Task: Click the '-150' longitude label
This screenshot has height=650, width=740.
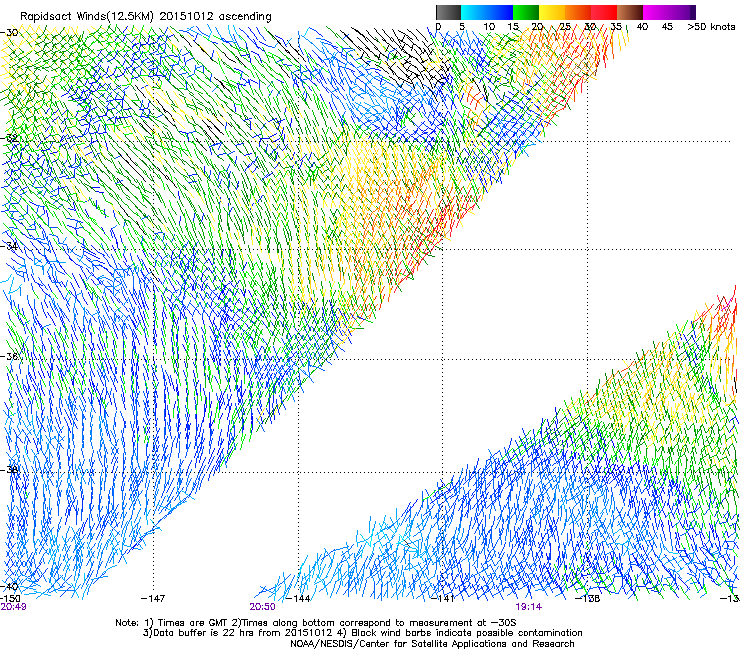Action: [x=10, y=598]
